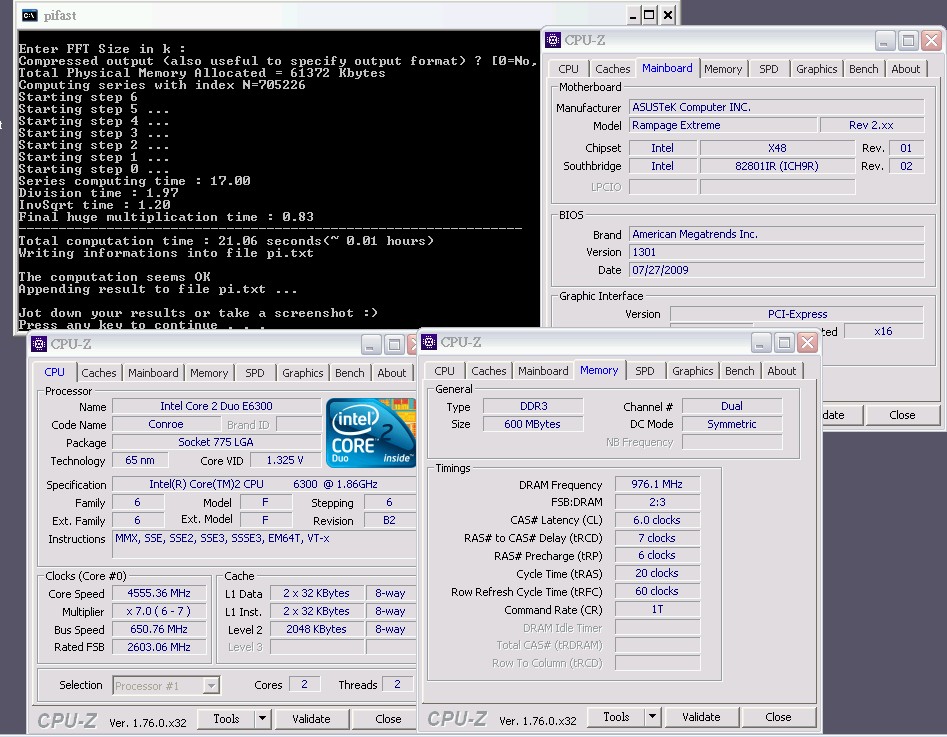The image size is (947, 737).
Task: Close the CPU-Z Mainboard window via X
Action: tap(932, 40)
